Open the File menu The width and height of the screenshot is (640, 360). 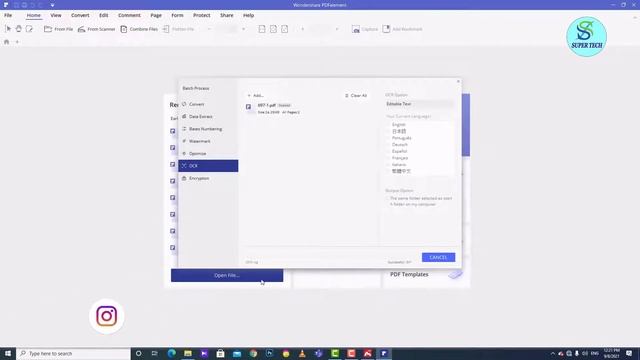pyautogui.click(x=8, y=15)
